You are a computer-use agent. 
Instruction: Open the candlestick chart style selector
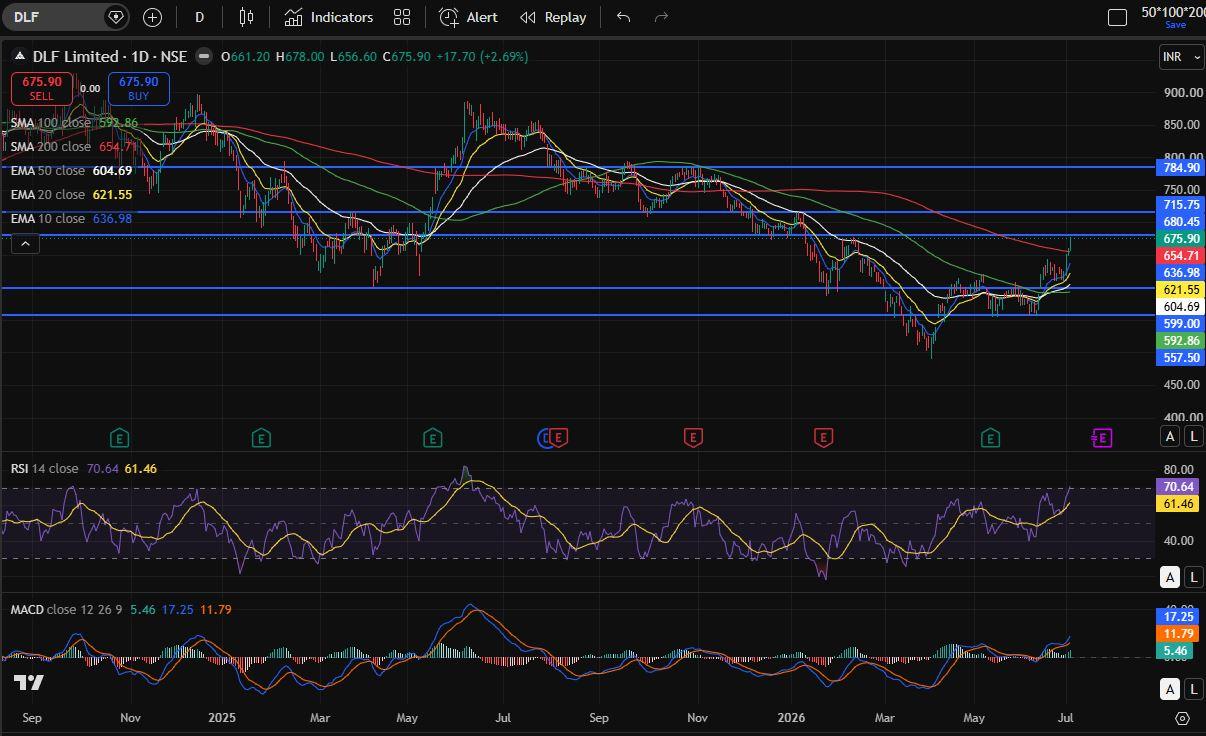[247, 17]
